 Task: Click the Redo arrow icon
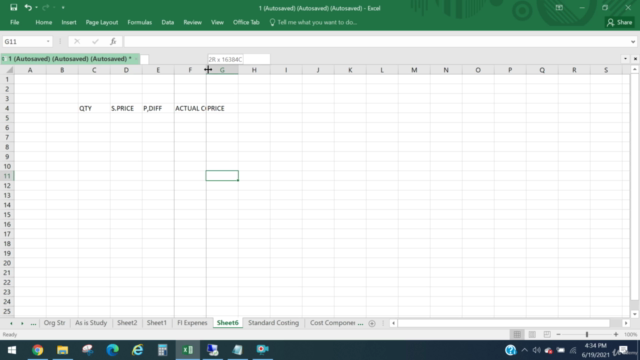pos(46,7)
